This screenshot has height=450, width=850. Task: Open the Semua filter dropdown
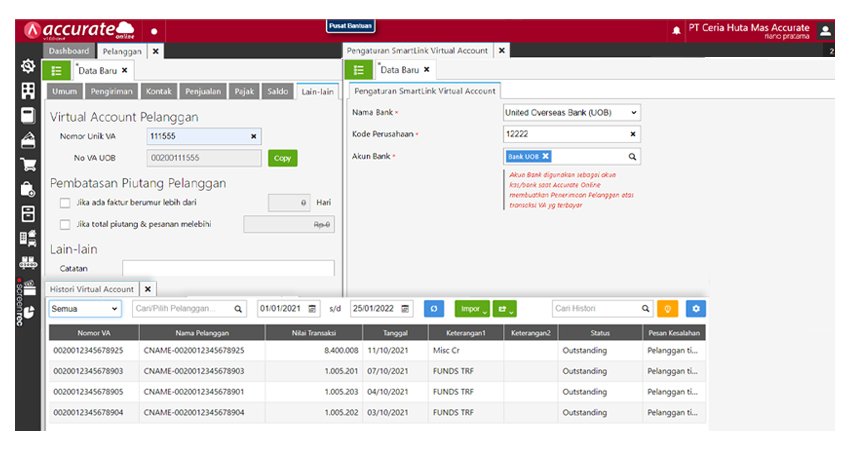(85, 309)
